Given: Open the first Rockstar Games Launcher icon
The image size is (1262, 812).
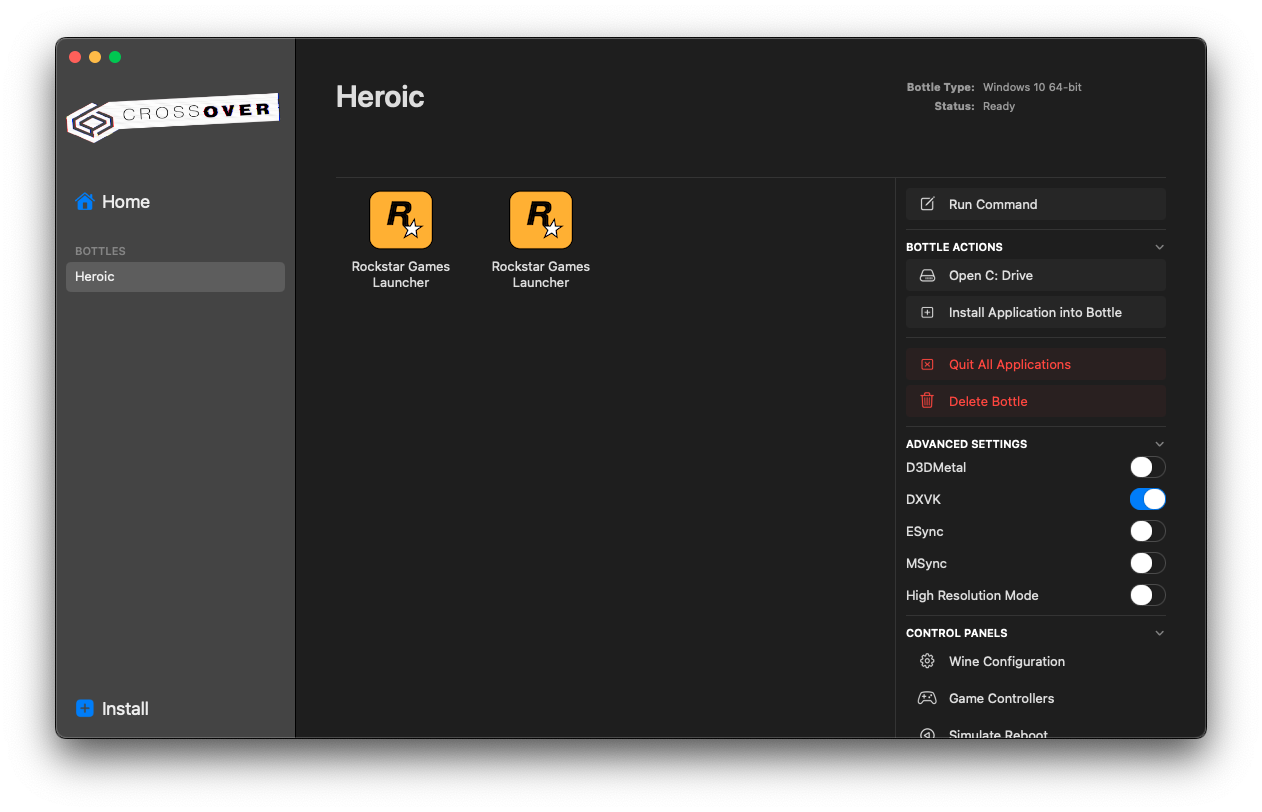Looking at the screenshot, I should pos(401,220).
